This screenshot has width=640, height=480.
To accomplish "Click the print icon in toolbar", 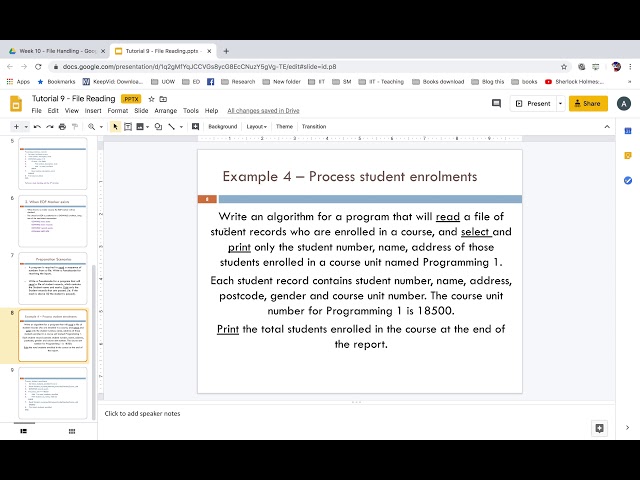I will [62, 127].
